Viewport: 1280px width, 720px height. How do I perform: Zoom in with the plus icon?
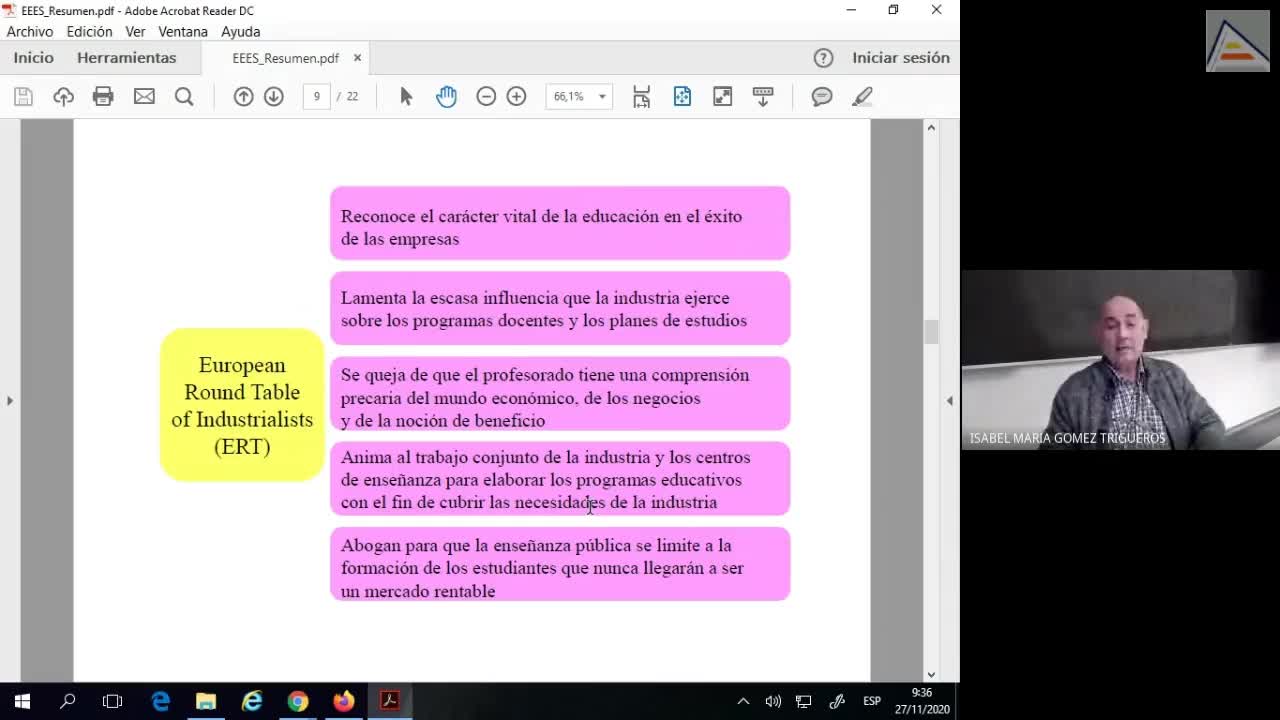click(516, 96)
